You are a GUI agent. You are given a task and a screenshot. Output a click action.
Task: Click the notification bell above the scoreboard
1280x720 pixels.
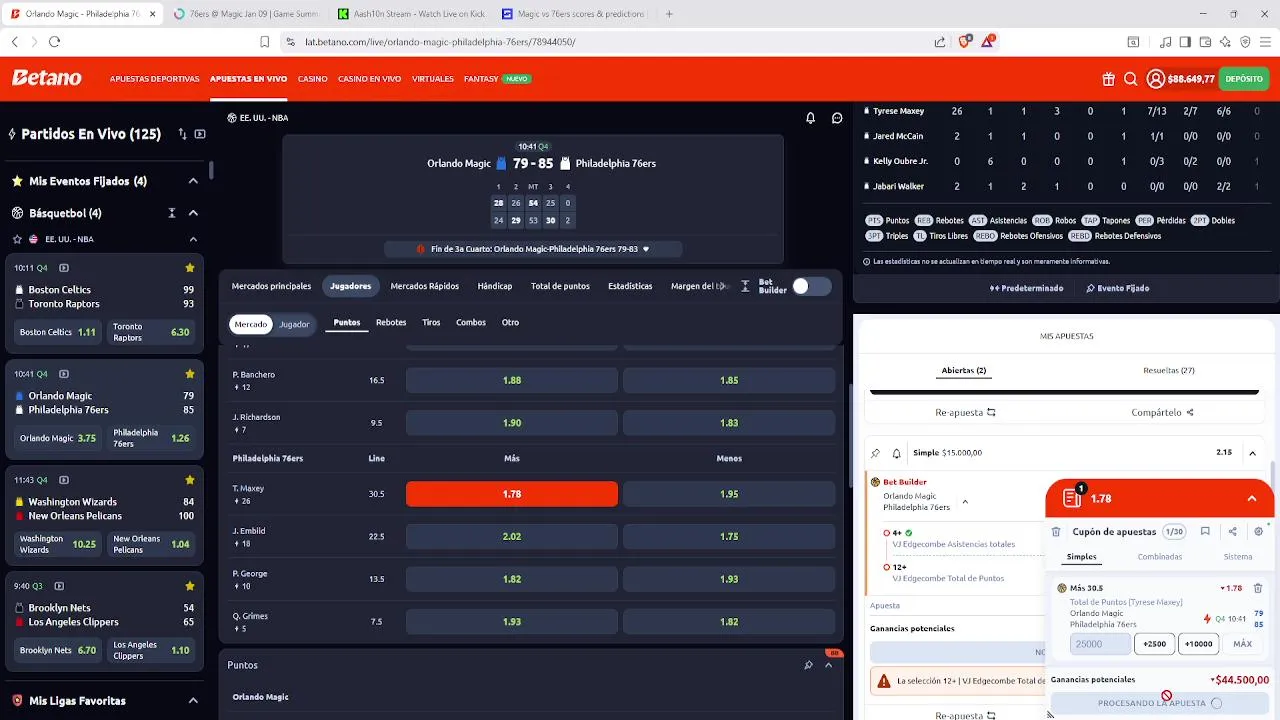[811, 118]
